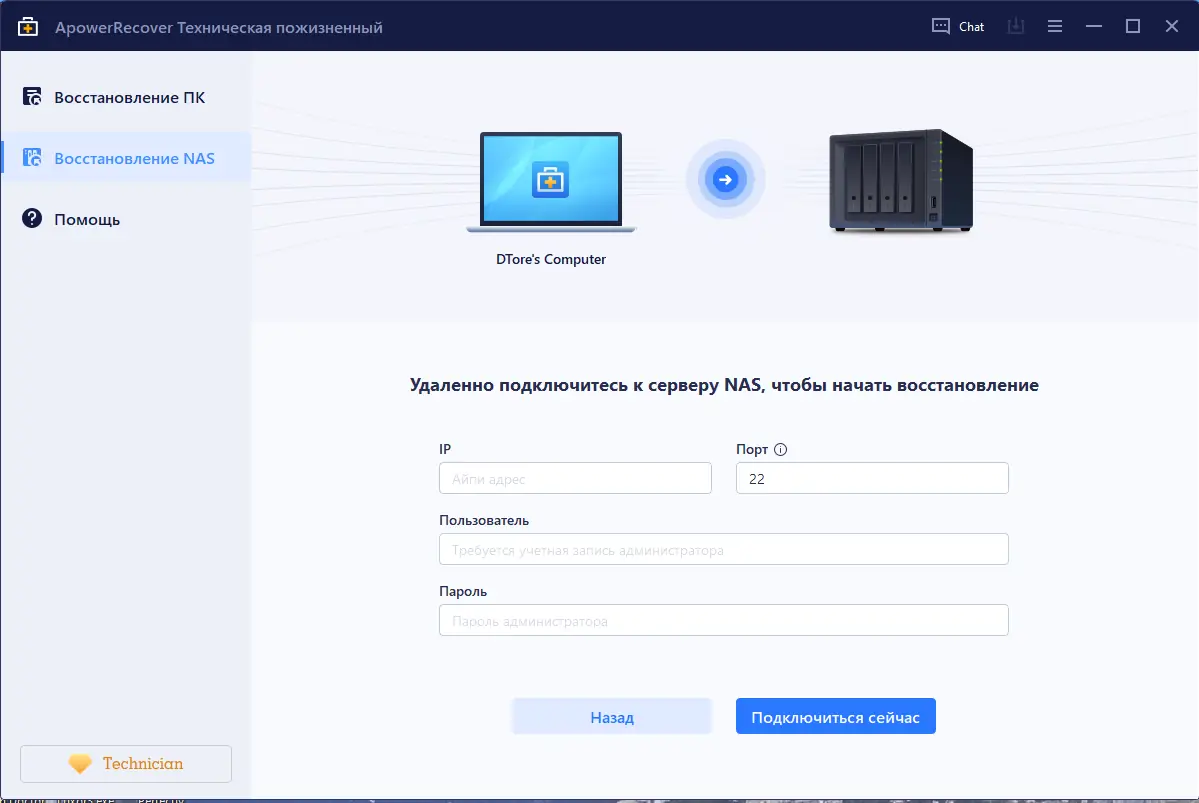Click the DTore's Computer laptop illustration
Image resolution: width=1199 pixels, height=803 pixels.
click(x=550, y=181)
